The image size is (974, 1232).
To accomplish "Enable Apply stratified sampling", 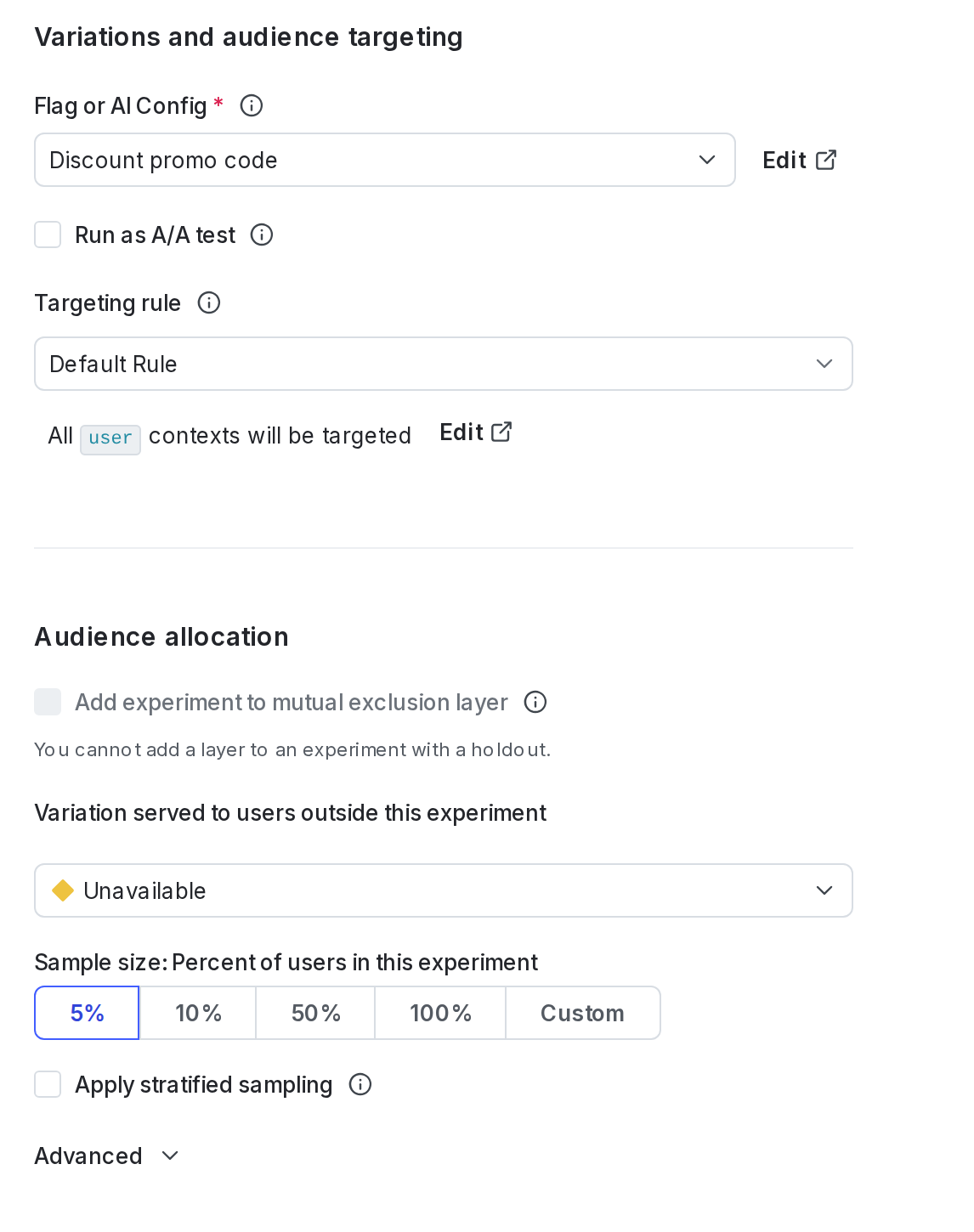I will (48, 1084).
